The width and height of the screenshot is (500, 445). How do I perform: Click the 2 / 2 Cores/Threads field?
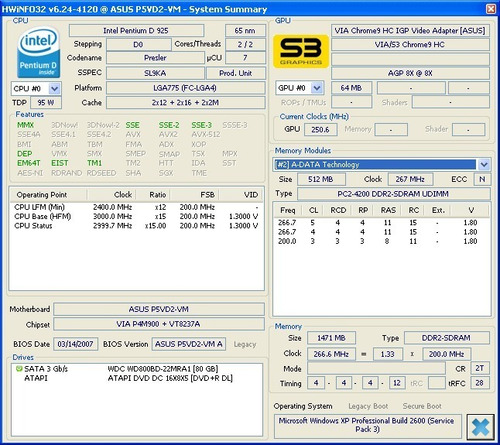(x=245, y=44)
